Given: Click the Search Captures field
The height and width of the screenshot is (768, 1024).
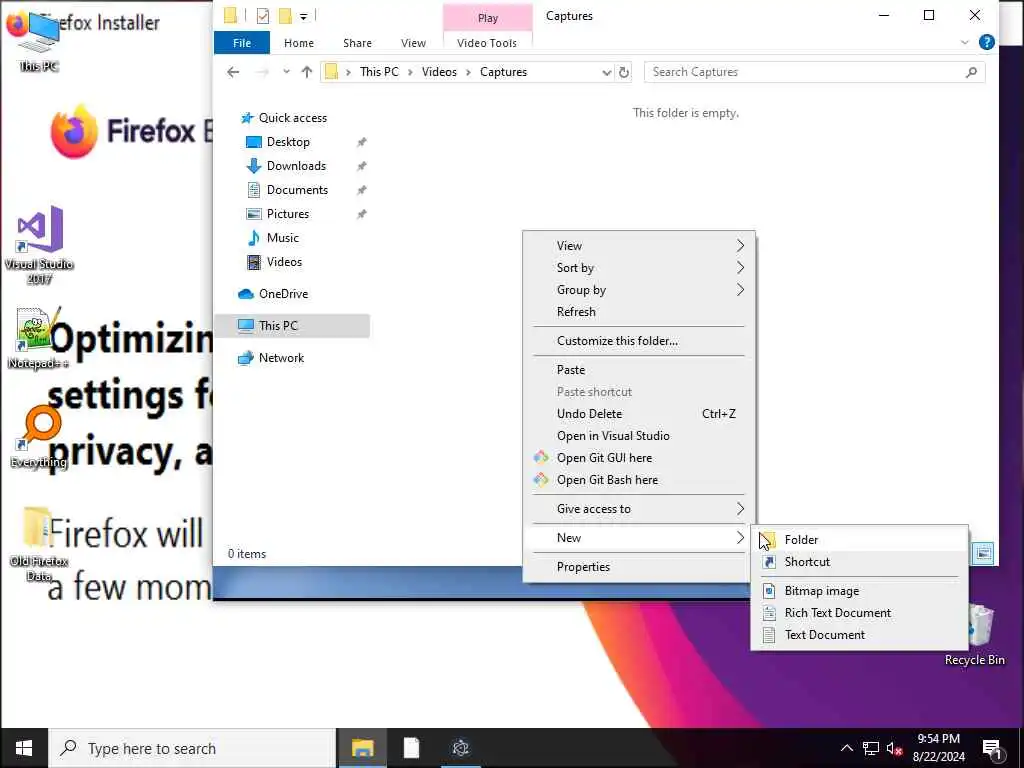Looking at the screenshot, I should pos(807,72).
